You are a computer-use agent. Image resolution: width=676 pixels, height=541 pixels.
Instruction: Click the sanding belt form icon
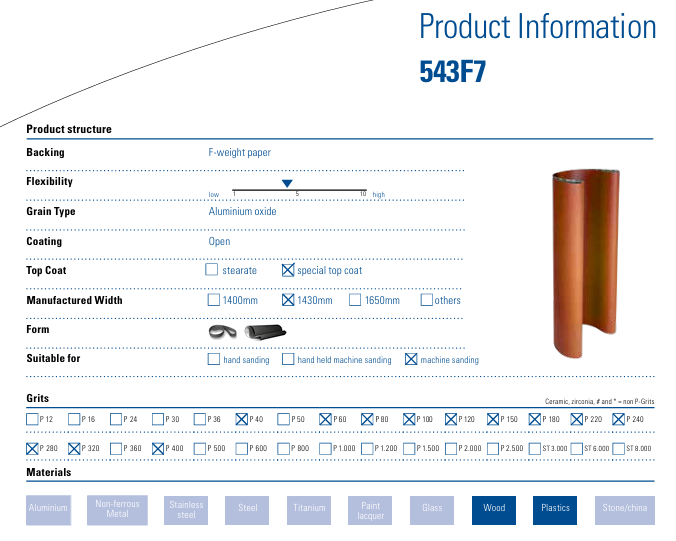222,332
